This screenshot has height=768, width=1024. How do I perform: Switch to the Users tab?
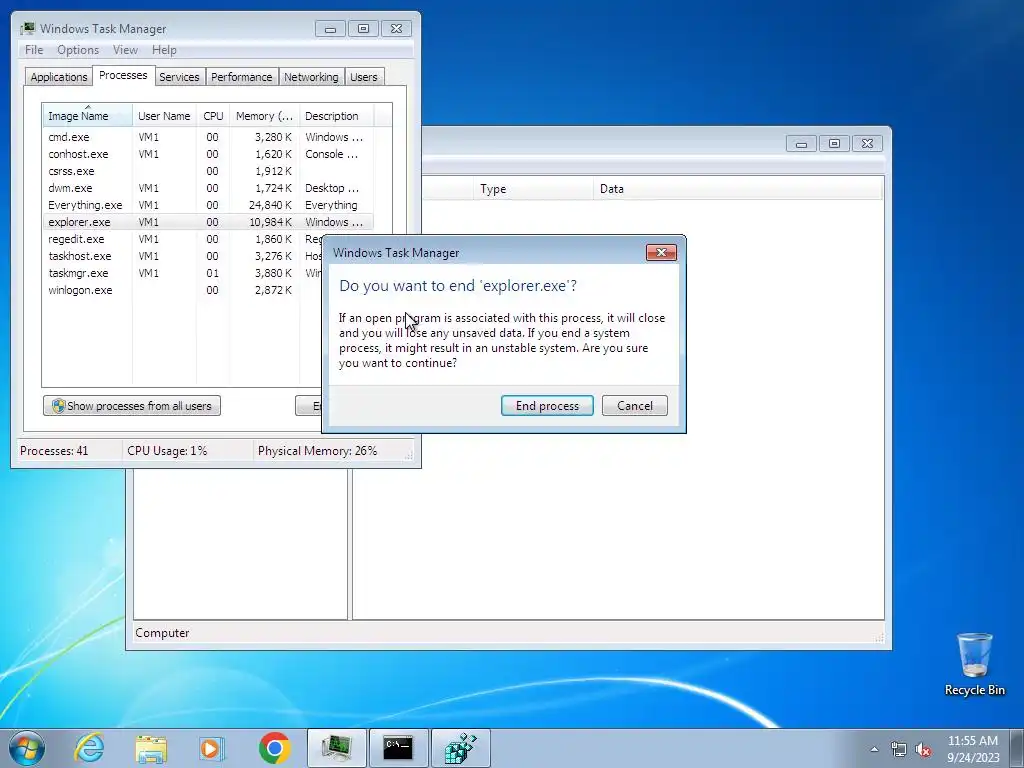pos(364,77)
